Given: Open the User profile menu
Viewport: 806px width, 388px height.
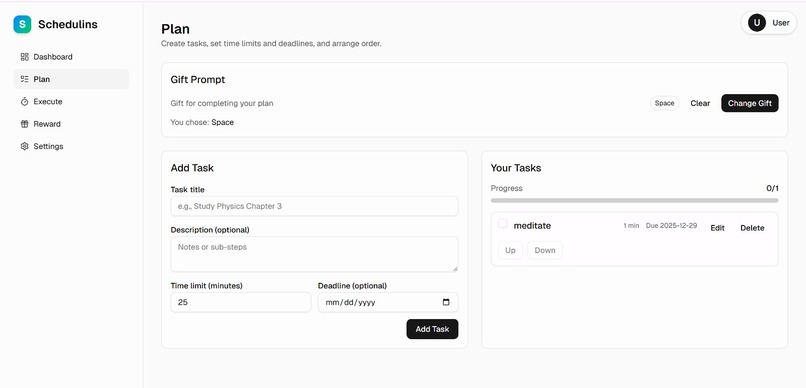Looking at the screenshot, I should click(768, 23).
